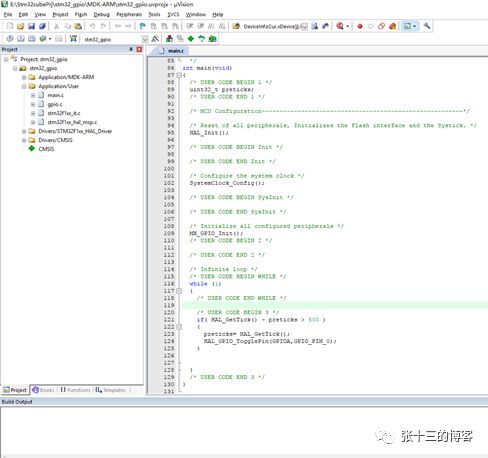Switch to the Functions panel tab
The height and width of the screenshot is (458, 488).
pos(75,390)
